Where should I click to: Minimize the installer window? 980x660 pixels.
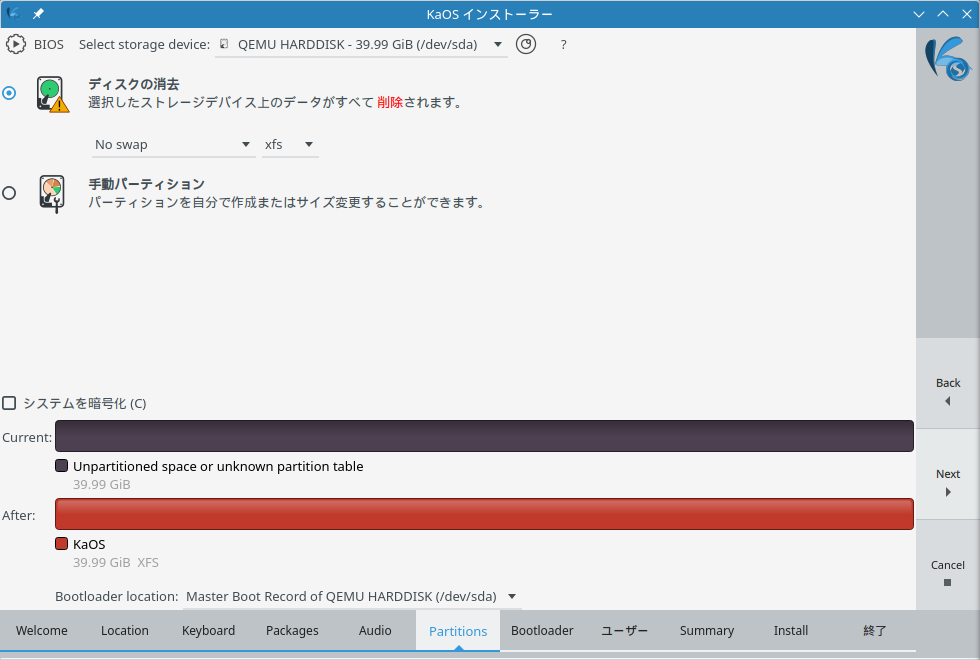pos(918,14)
